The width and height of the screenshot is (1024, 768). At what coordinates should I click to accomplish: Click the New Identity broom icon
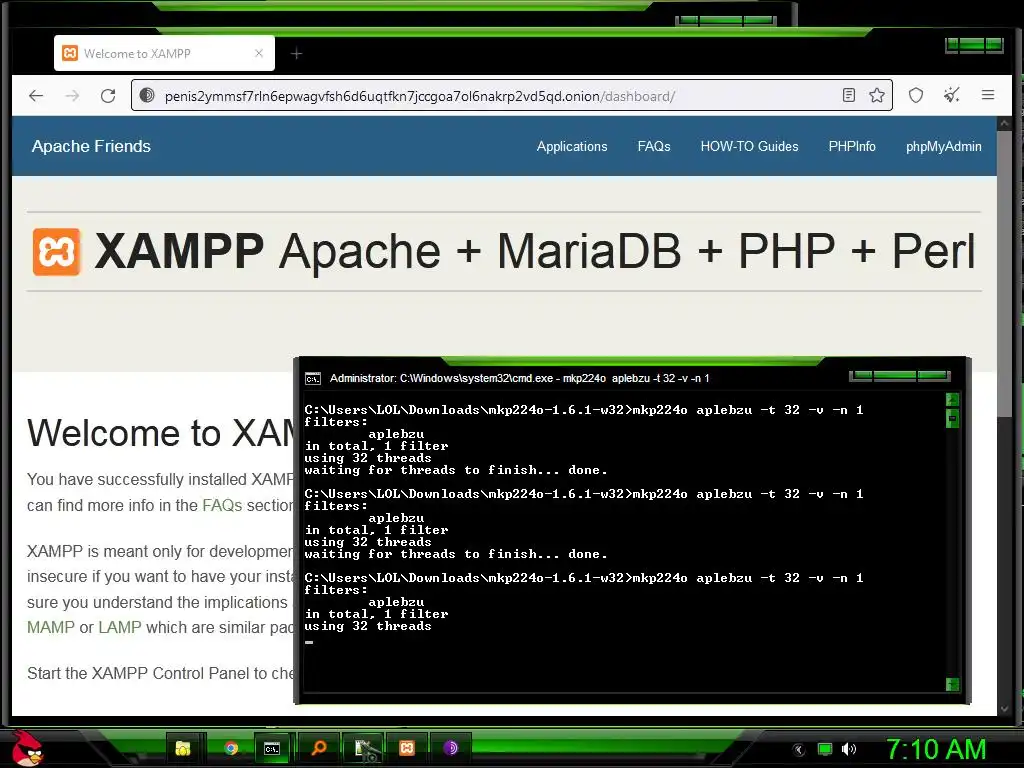pos(952,95)
